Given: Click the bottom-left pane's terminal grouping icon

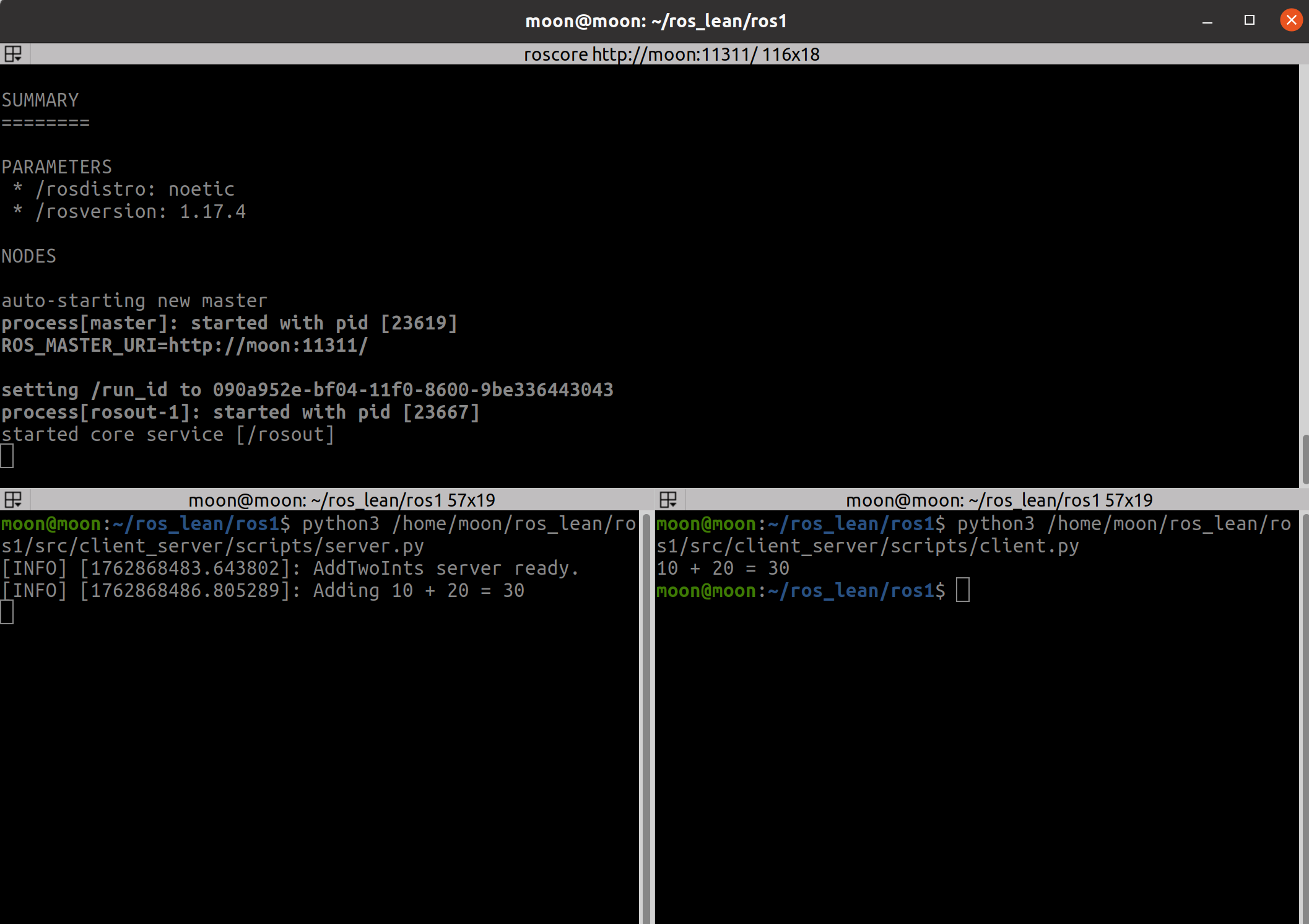Looking at the screenshot, I should click(x=13, y=500).
